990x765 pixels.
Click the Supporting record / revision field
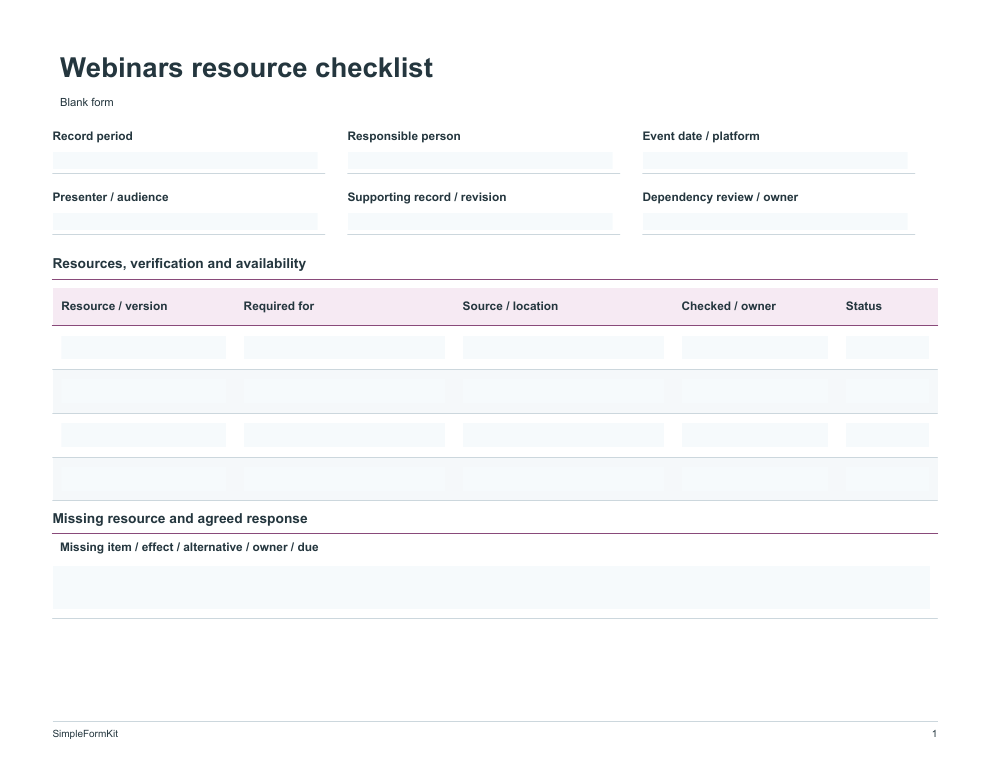(480, 222)
